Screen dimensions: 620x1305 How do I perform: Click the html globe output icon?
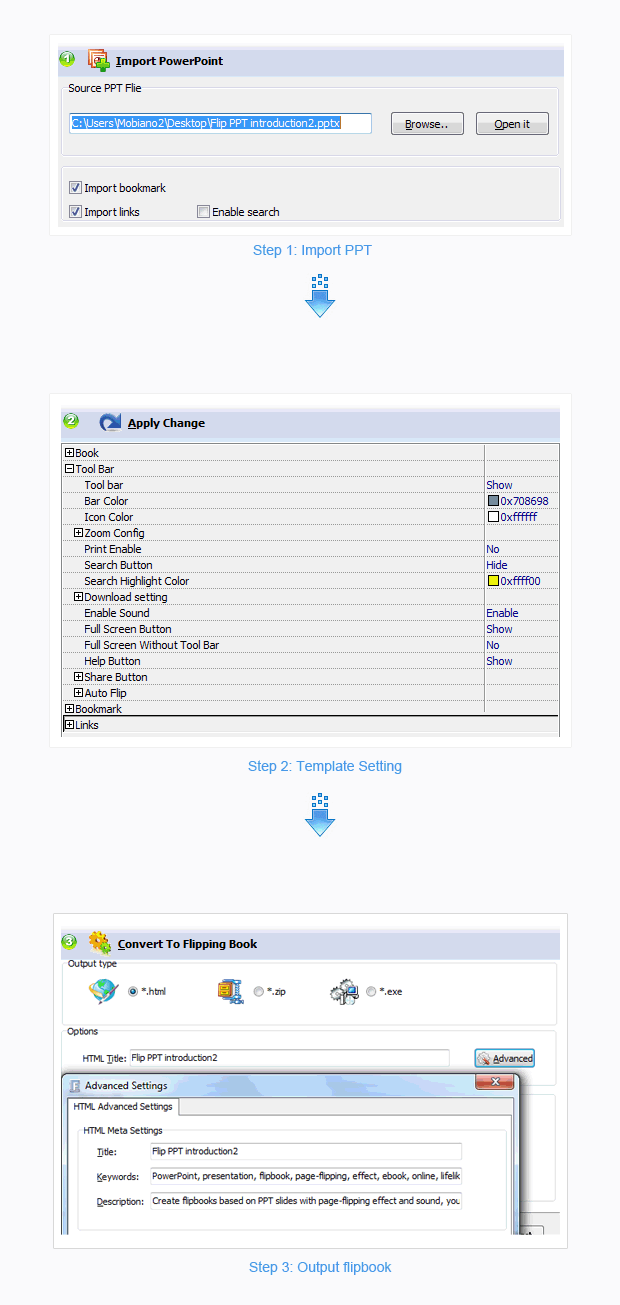click(103, 991)
